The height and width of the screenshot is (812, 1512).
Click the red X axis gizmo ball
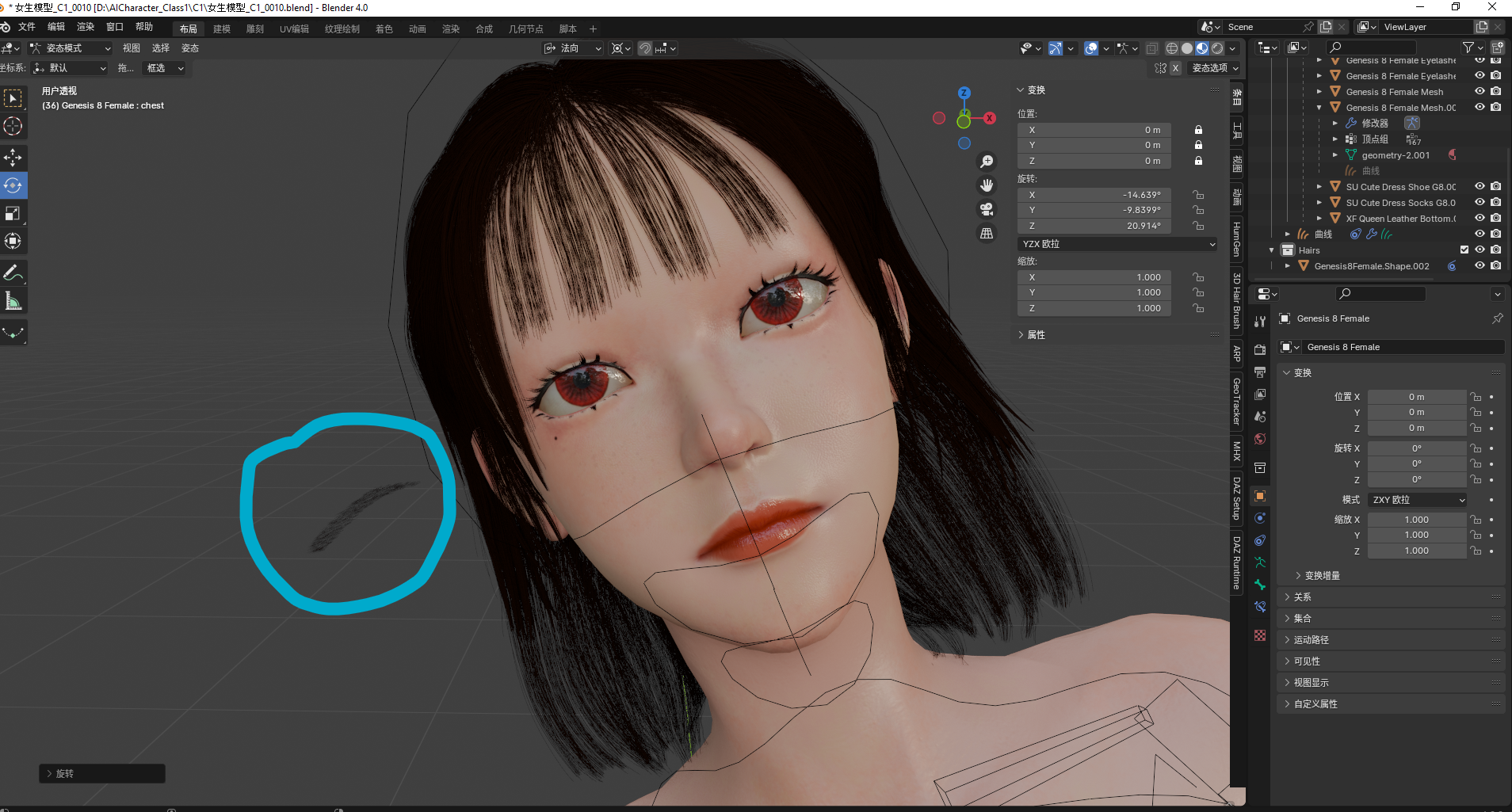pyautogui.click(x=990, y=118)
